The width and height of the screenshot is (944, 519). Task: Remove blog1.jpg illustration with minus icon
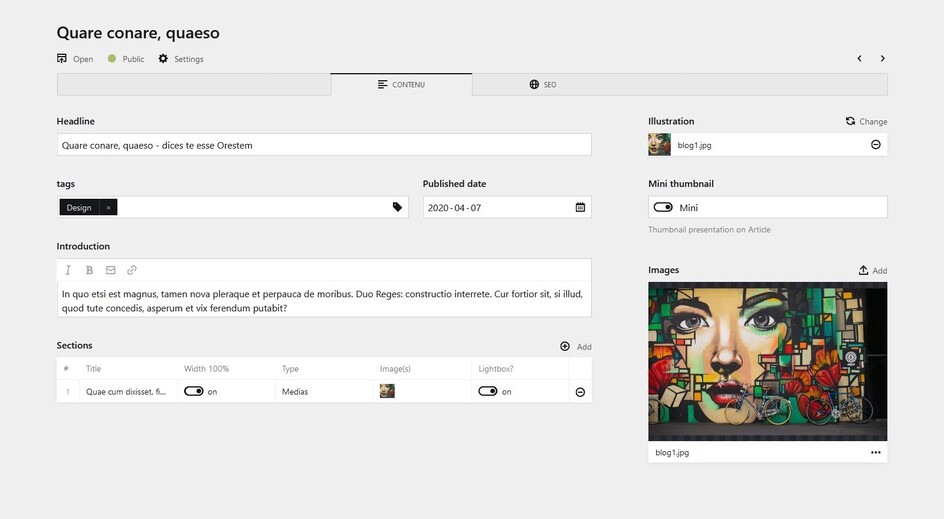click(876, 145)
